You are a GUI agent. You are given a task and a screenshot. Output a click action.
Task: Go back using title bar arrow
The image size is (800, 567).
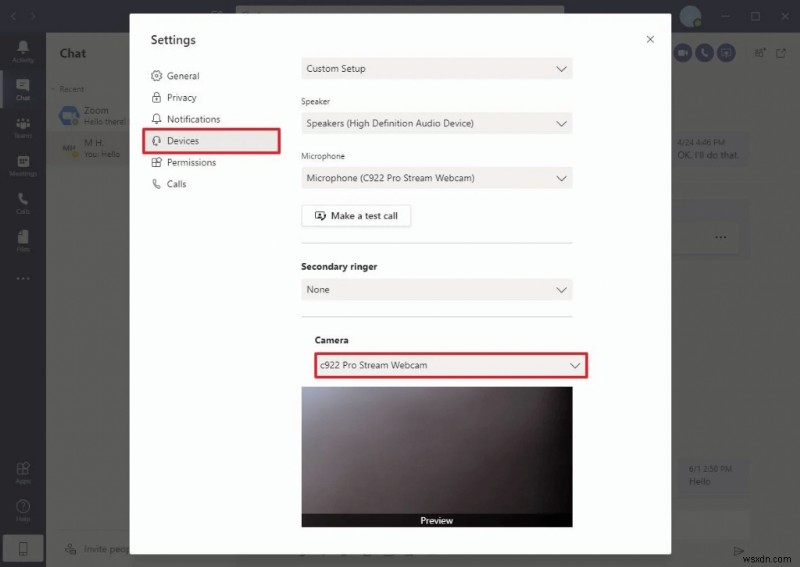click(14, 16)
